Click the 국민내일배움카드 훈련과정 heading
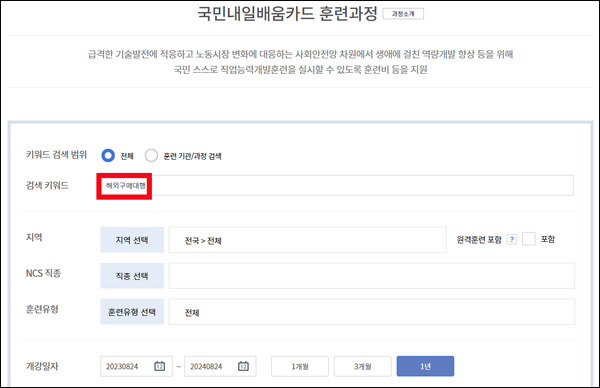This screenshot has height=388, width=600. click(287, 14)
